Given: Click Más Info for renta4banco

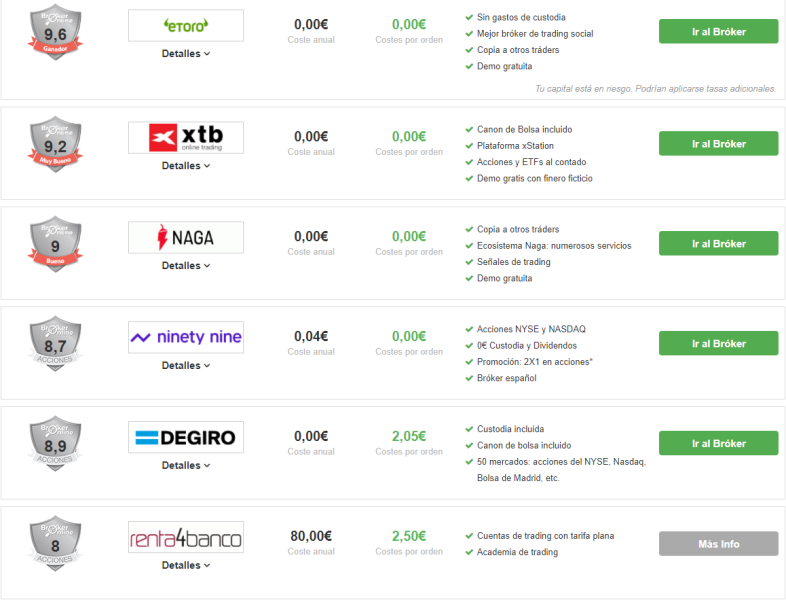Looking at the screenshot, I should pyautogui.click(x=718, y=543).
